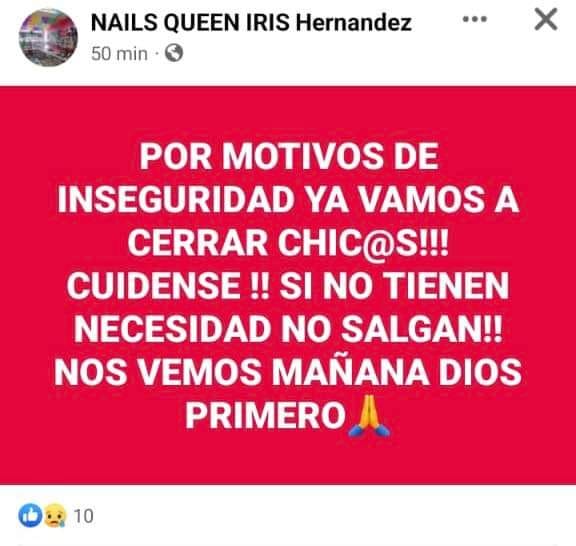Click the sad face reaction icon
576x546 pixels.
coord(55,515)
